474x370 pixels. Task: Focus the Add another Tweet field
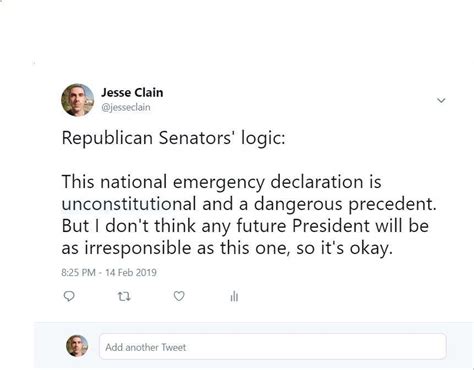pyautogui.click(x=273, y=347)
